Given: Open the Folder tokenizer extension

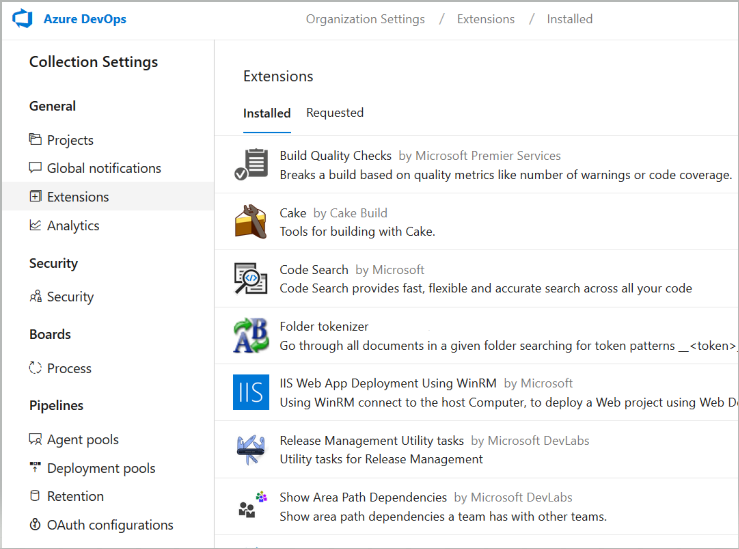Looking at the screenshot, I should pos(324,327).
